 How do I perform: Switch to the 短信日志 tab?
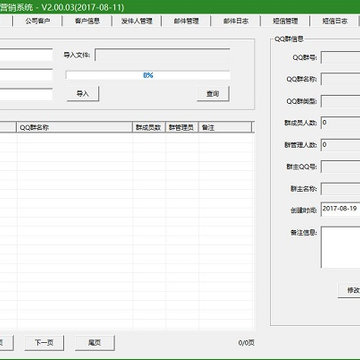pyautogui.click(x=335, y=21)
